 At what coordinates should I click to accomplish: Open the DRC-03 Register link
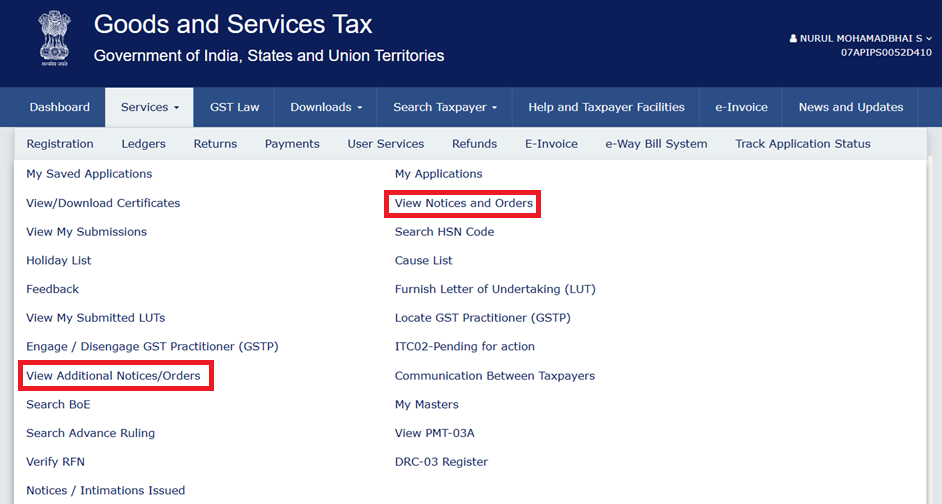[441, 462]
